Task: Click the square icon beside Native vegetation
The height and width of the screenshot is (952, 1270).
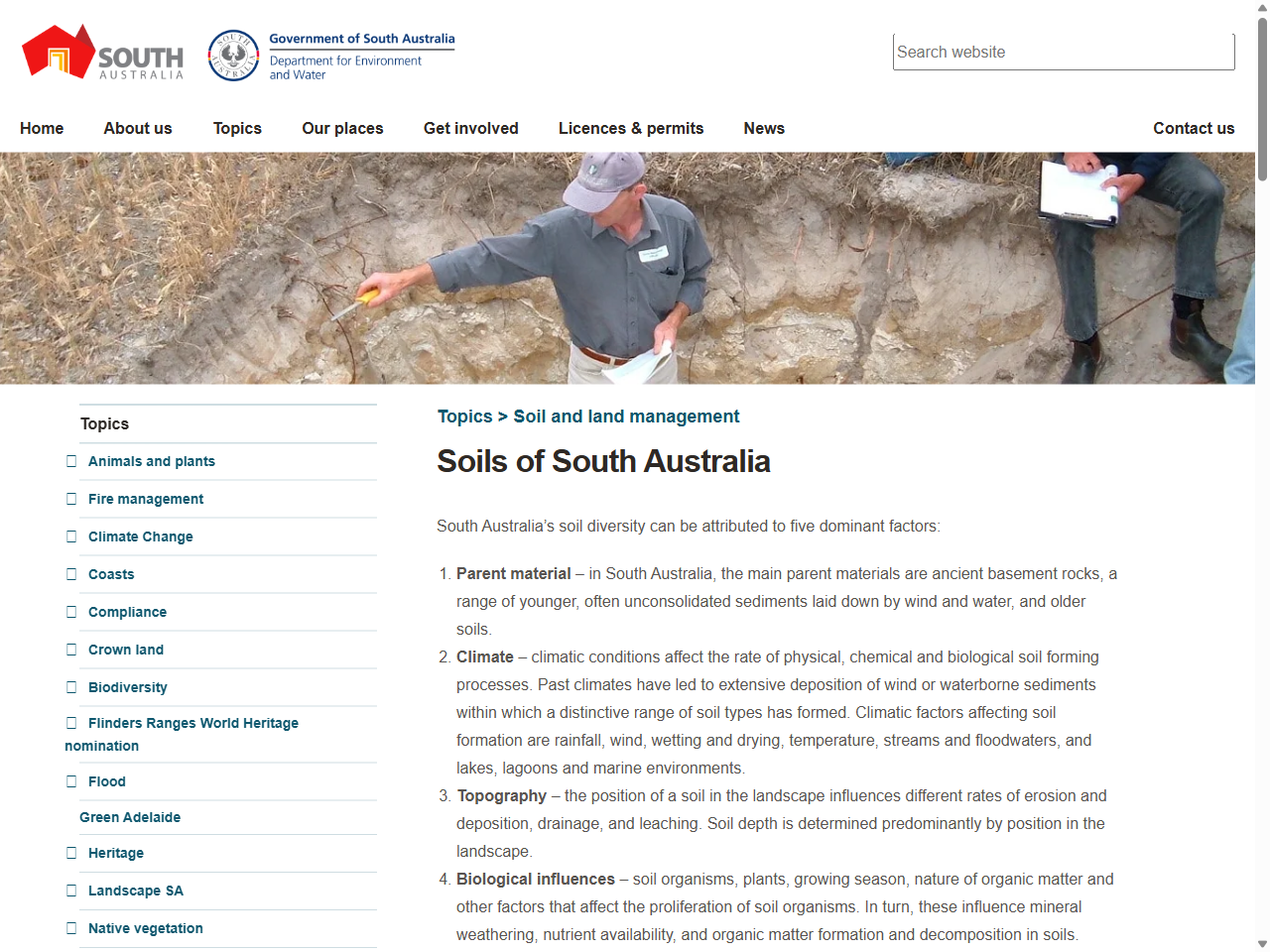Action: (x=70, y=927)
